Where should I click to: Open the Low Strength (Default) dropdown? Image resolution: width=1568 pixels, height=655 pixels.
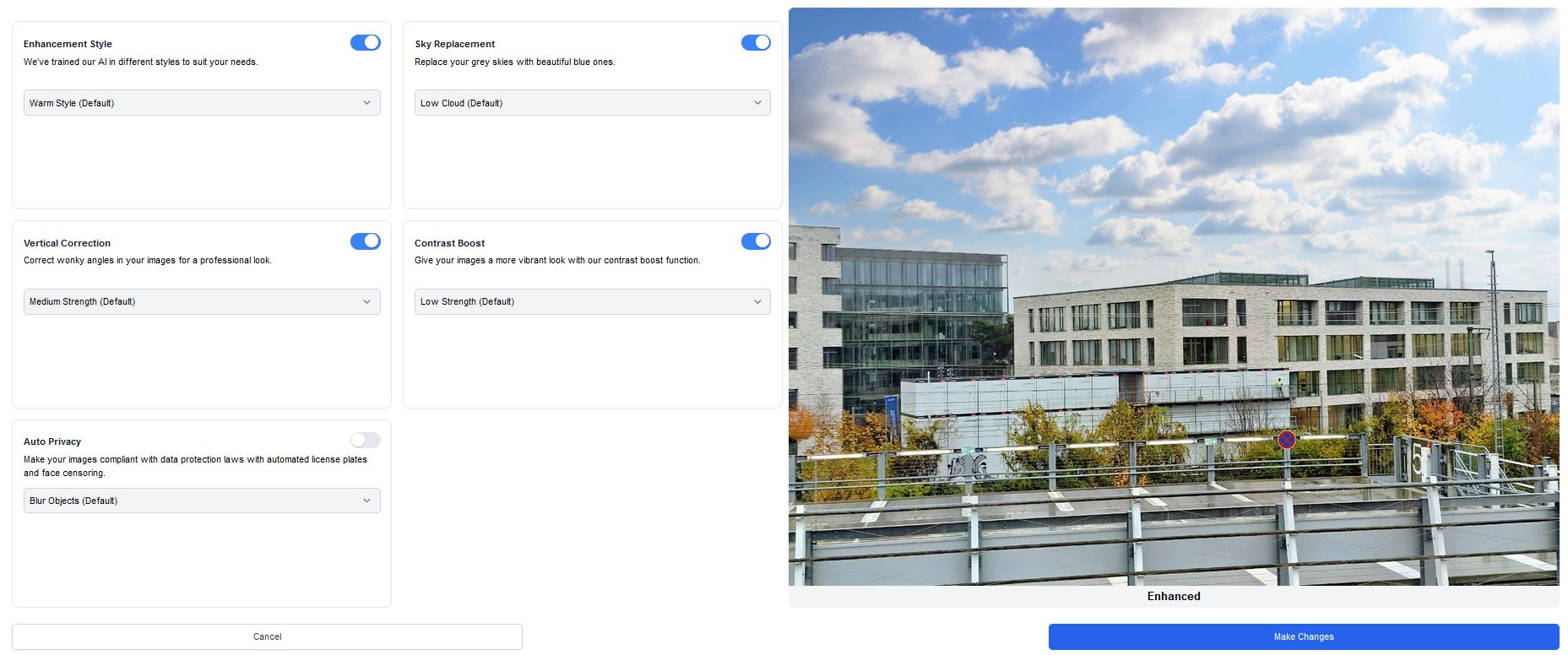point(592,301)
